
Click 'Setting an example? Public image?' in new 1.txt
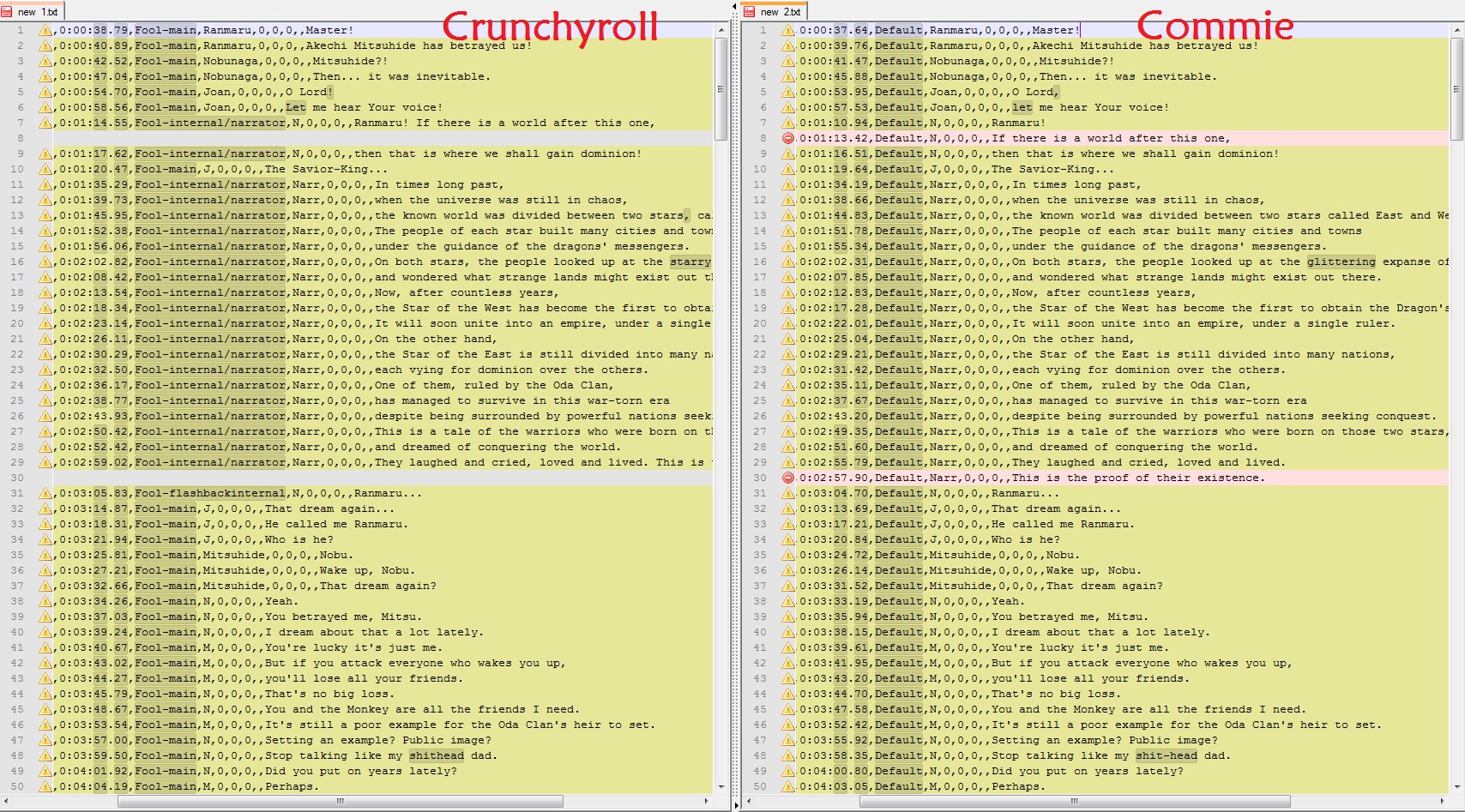tap(378, 740)
